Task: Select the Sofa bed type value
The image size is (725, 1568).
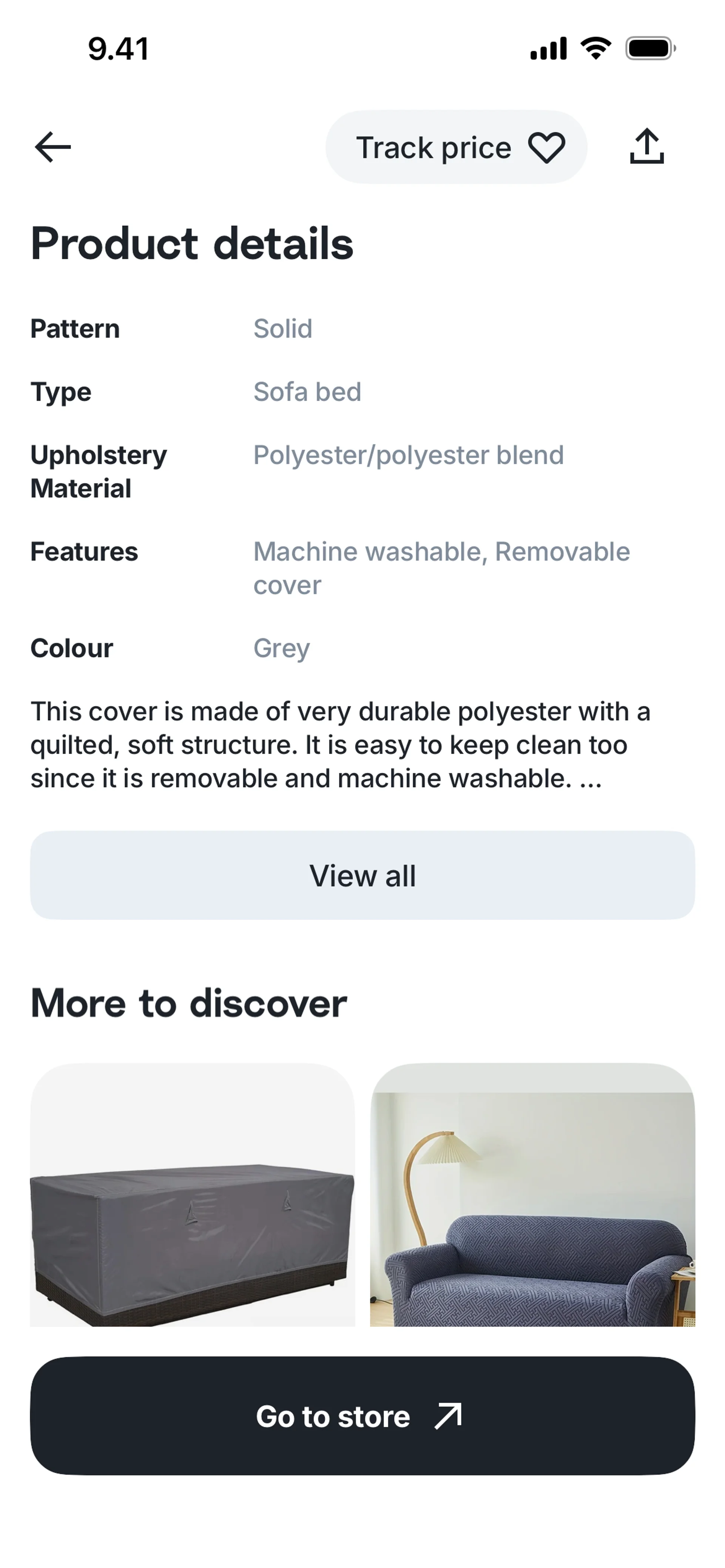Action: (x=307, y=392)
